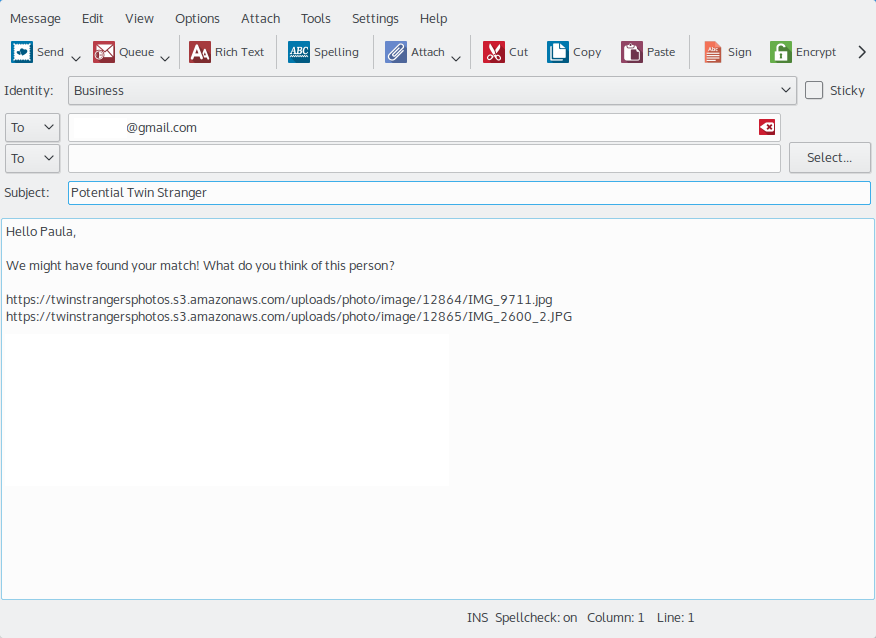
Task: Expand the Attach dropdown arrow
Action: [456, 58]
